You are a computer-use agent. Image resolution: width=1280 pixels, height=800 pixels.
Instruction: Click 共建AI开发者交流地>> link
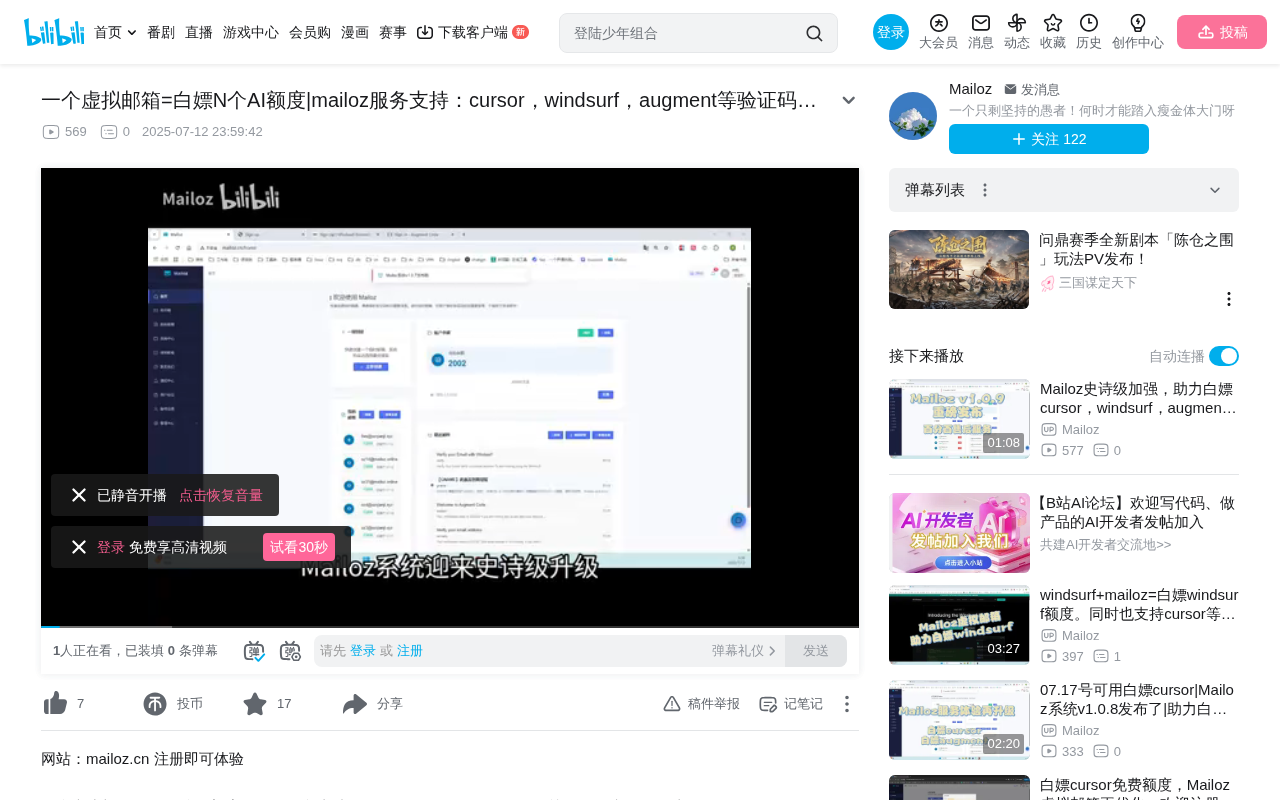coord(1105,545)
